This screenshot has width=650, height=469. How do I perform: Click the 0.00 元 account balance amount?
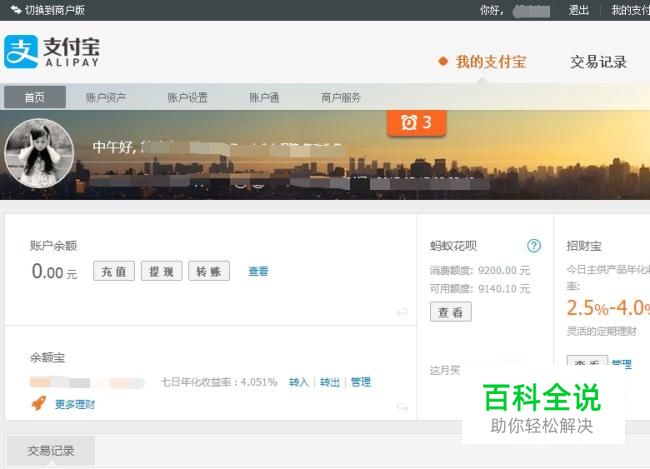[54, 272]
